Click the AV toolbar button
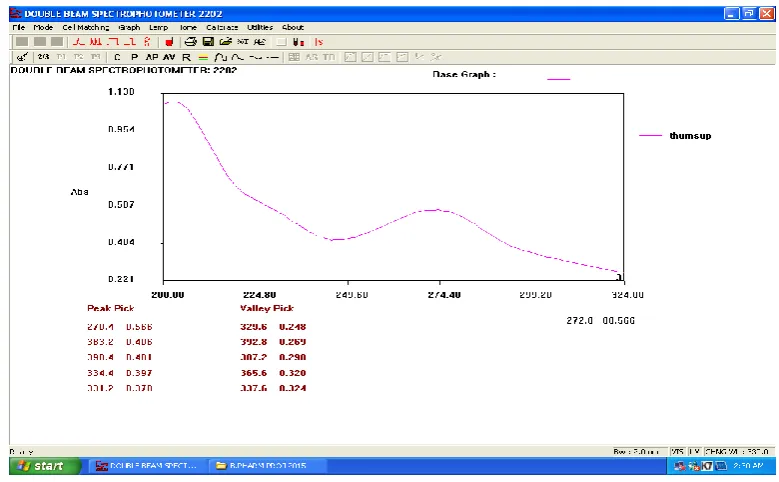Image resolution: width=779 pixels, height=482 pixels. coord(169,57)
